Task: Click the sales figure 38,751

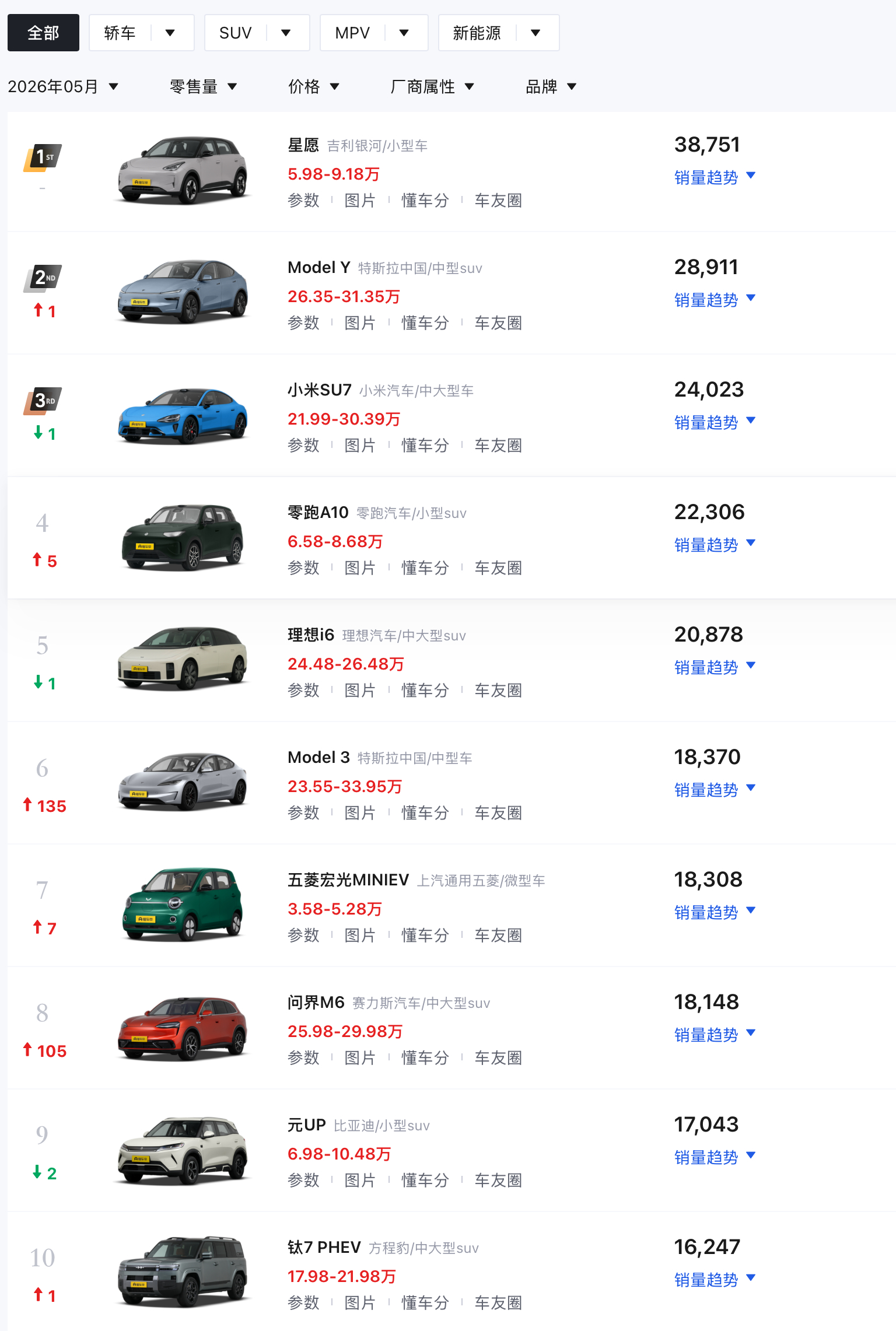Action: (707, 145)
